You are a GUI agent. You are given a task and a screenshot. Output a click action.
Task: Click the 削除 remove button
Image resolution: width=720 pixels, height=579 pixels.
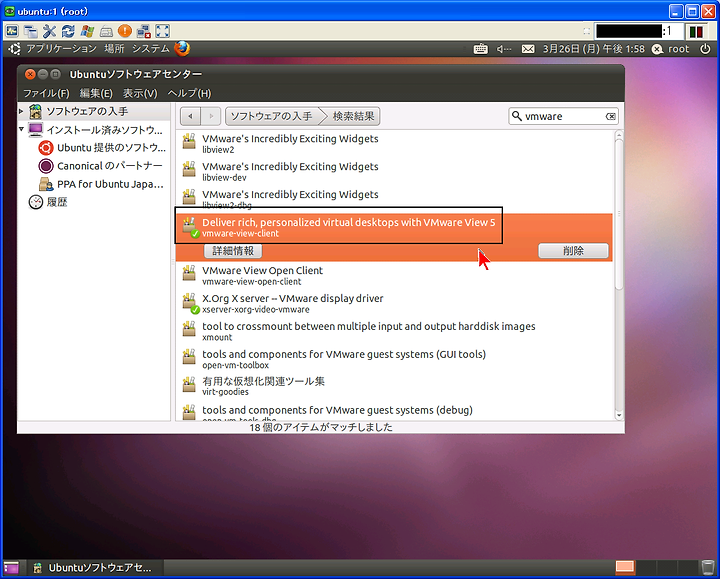coord(574,251)
